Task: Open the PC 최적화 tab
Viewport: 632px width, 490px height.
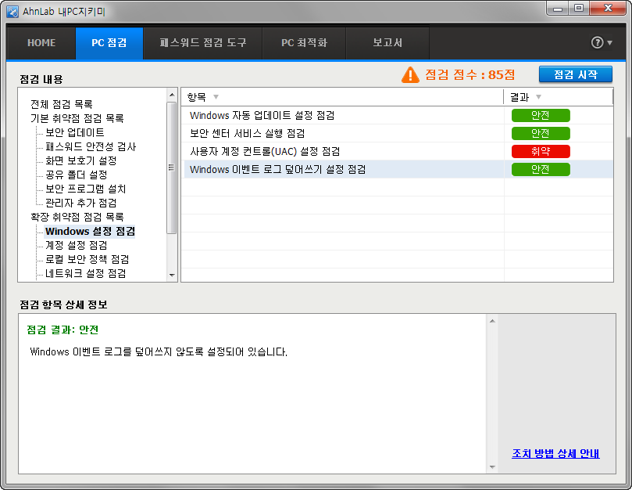Action: coord(304,43)
